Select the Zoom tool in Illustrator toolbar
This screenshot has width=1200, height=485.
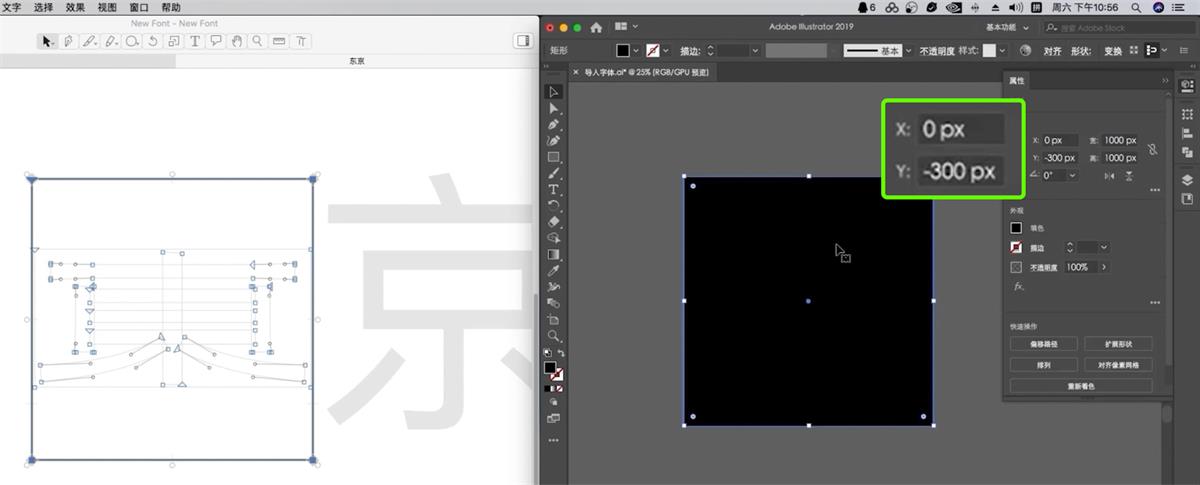pyautogui.click(x=553, y=336)
